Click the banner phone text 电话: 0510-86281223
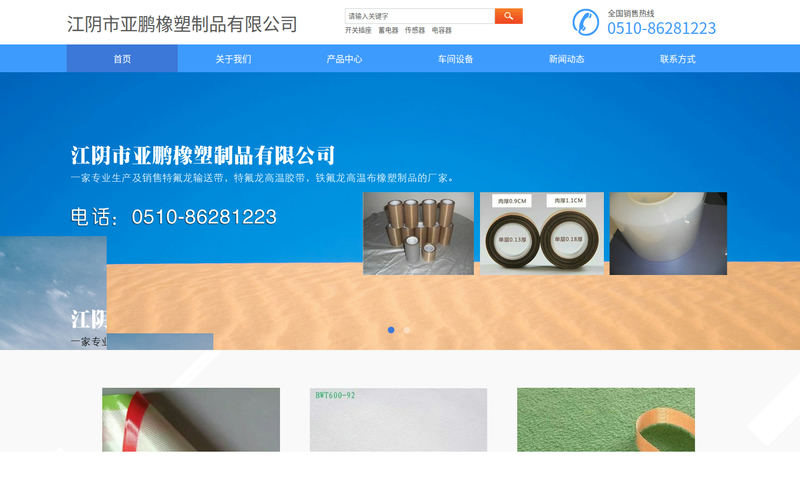This screenshot has width=800, height=500. (173, 217)
